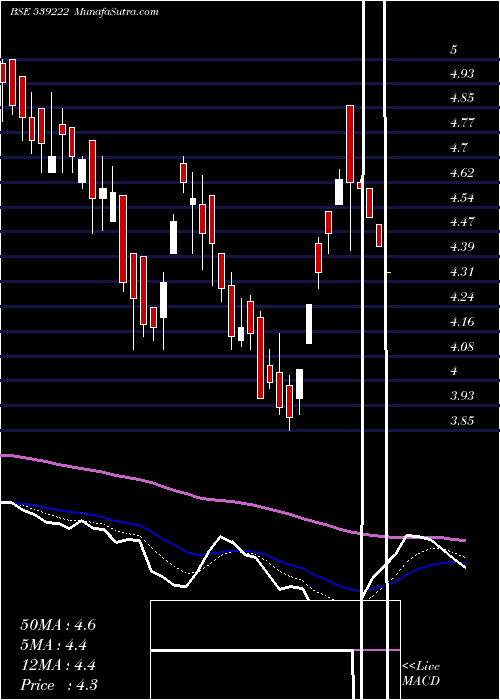Click the 50MA : 4.6 value

coord(58,625)
